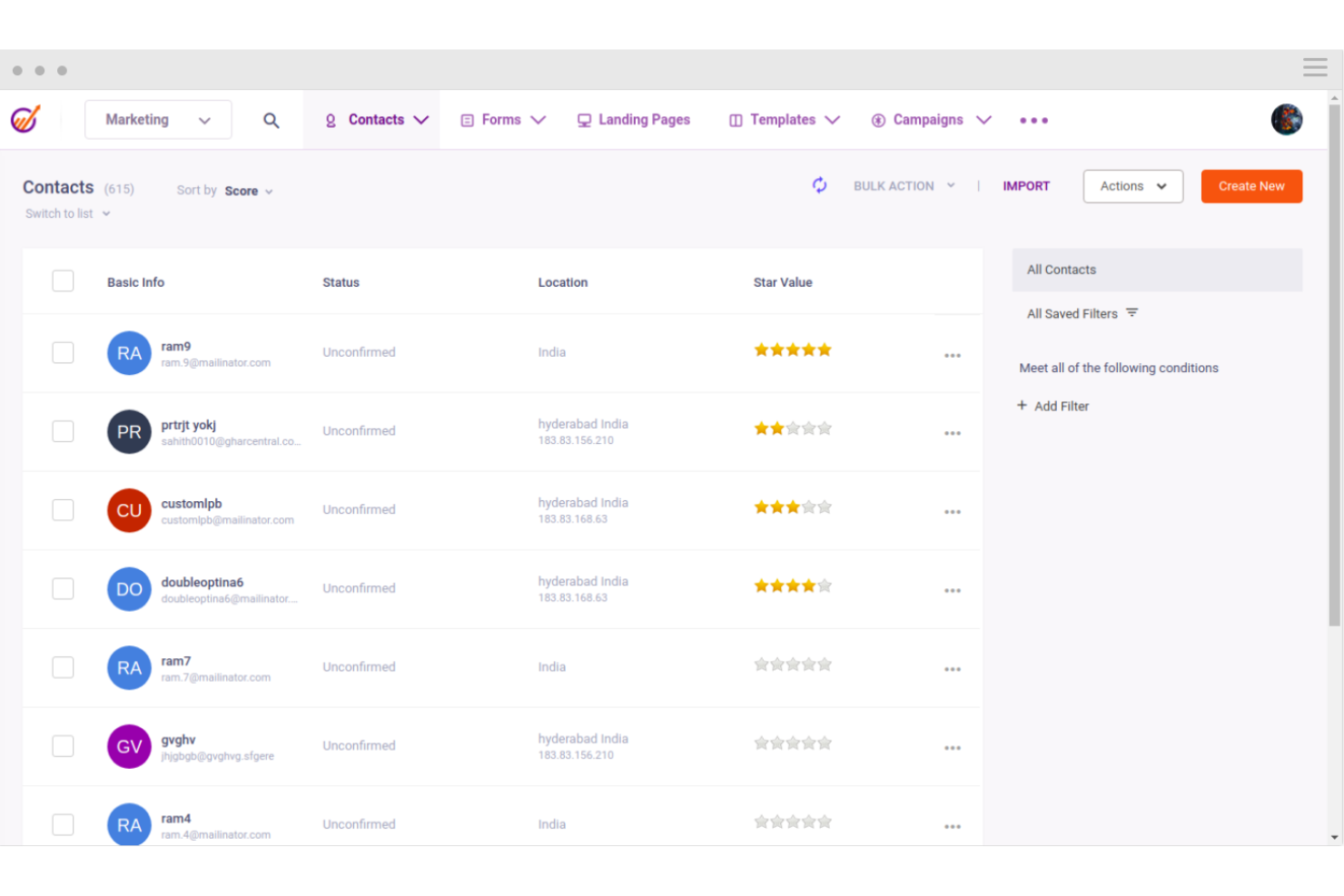
Task: Click the RA avatar of ram9
Action: 129,352
